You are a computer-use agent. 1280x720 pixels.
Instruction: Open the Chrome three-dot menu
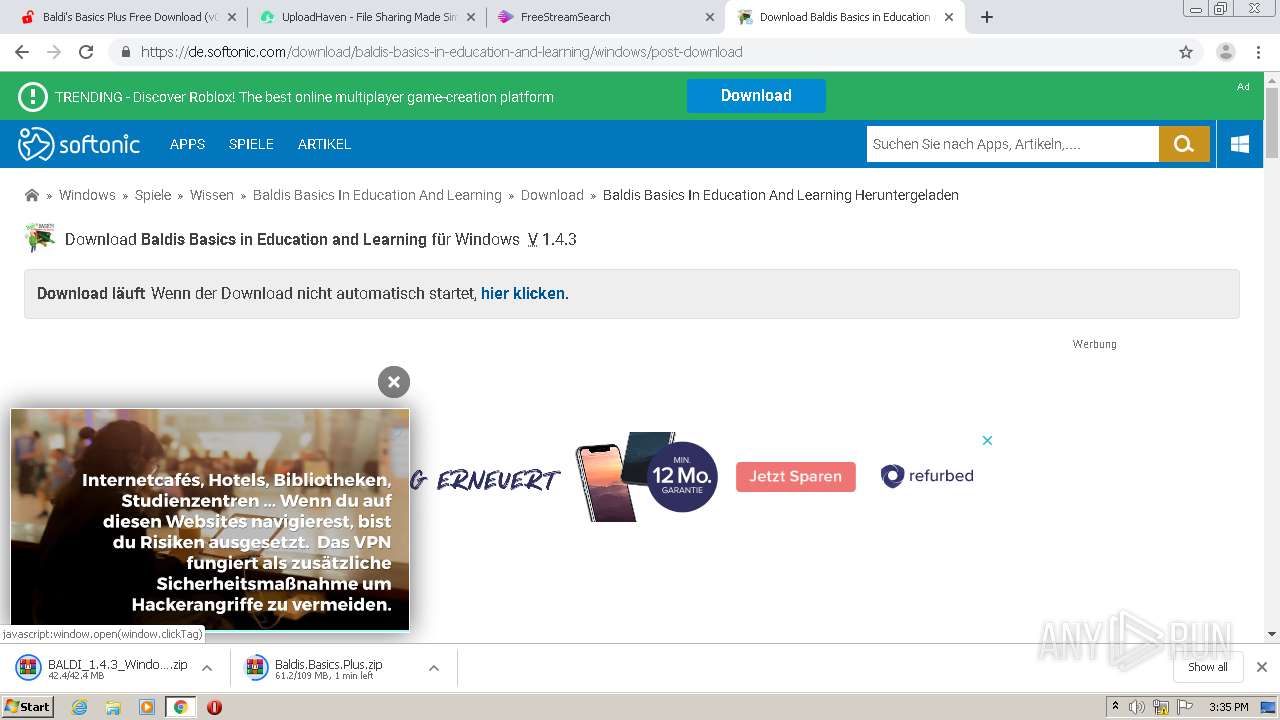tap(1258, 52)
